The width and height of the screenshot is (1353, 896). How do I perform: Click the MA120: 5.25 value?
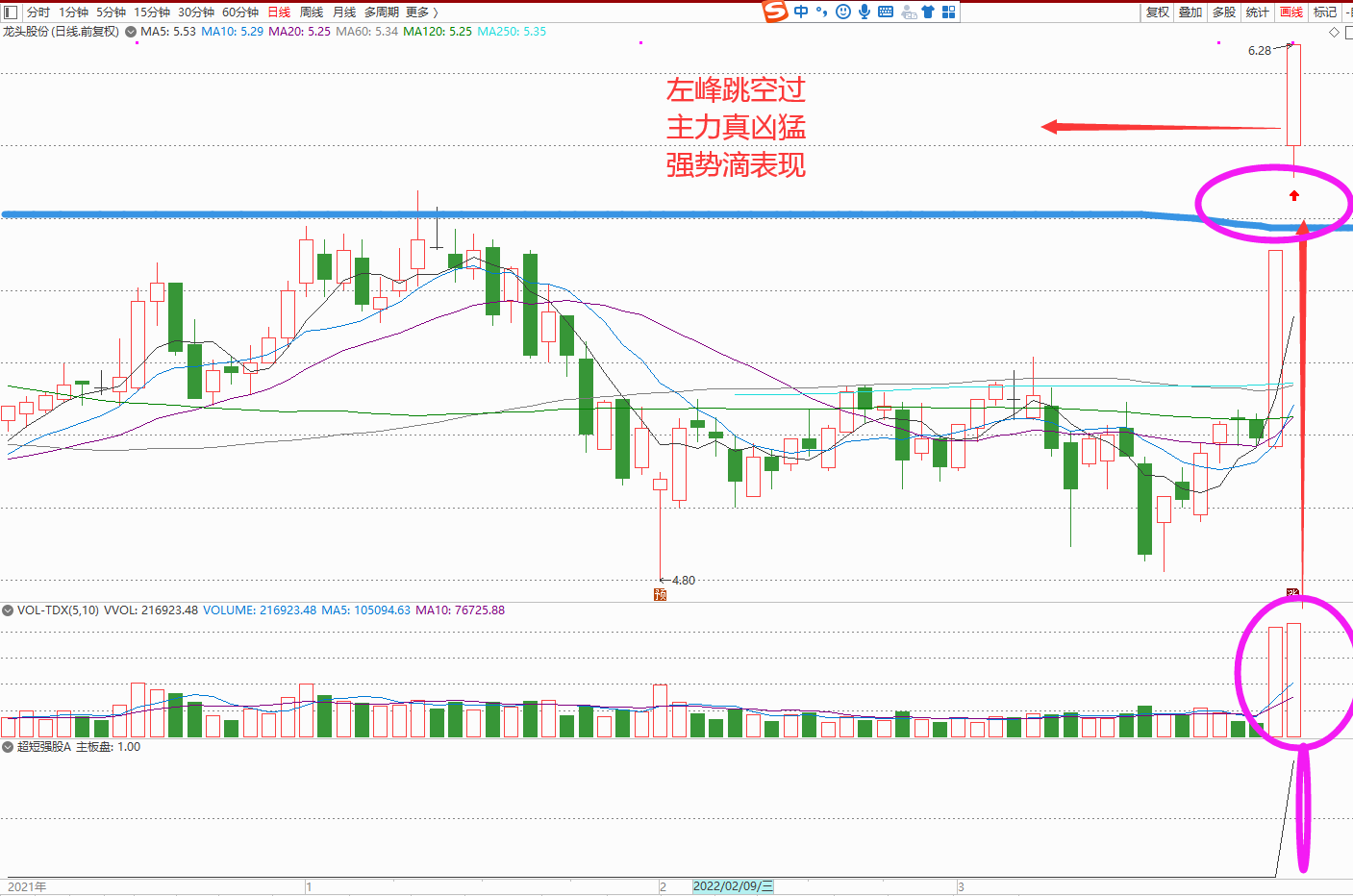438,32
